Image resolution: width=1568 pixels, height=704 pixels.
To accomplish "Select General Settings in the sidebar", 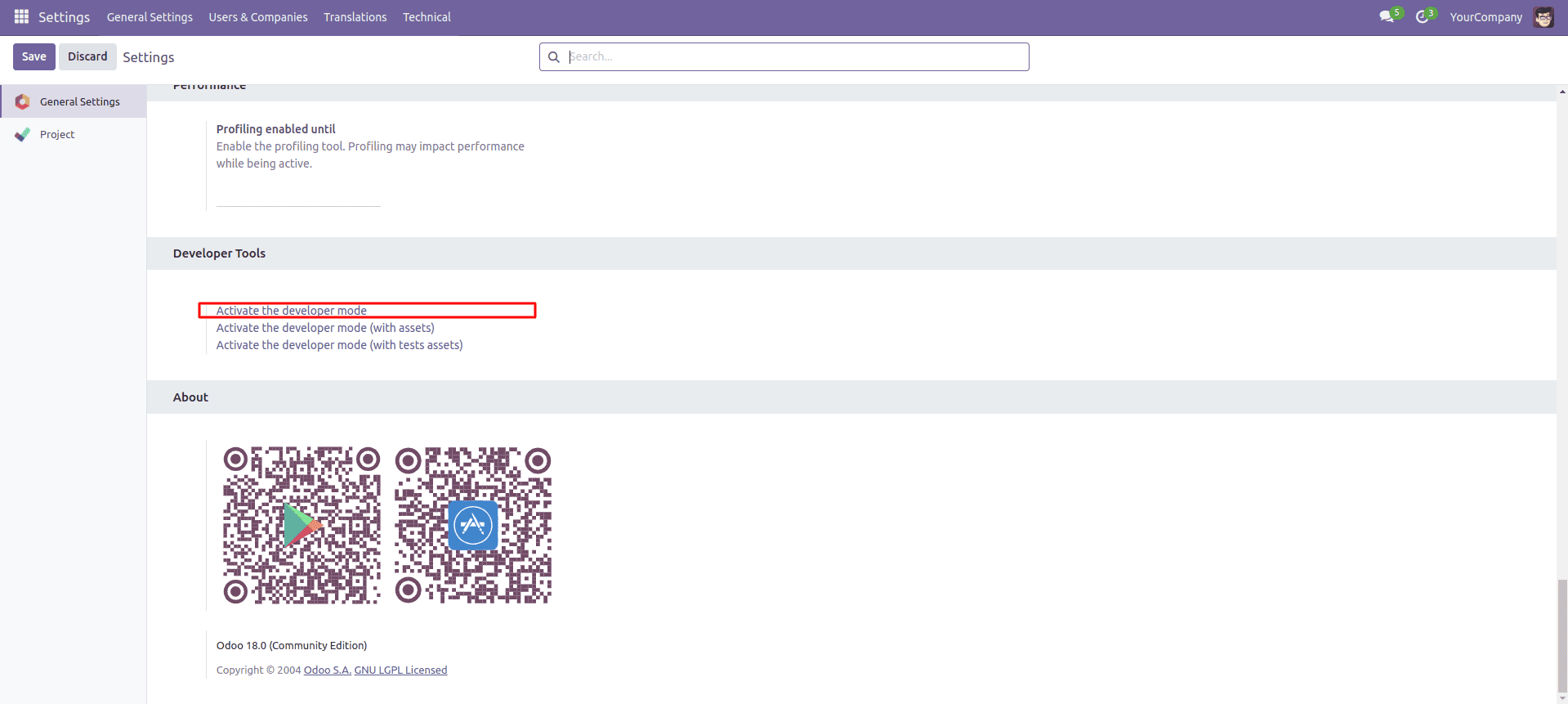I will (x=74, y=101).
